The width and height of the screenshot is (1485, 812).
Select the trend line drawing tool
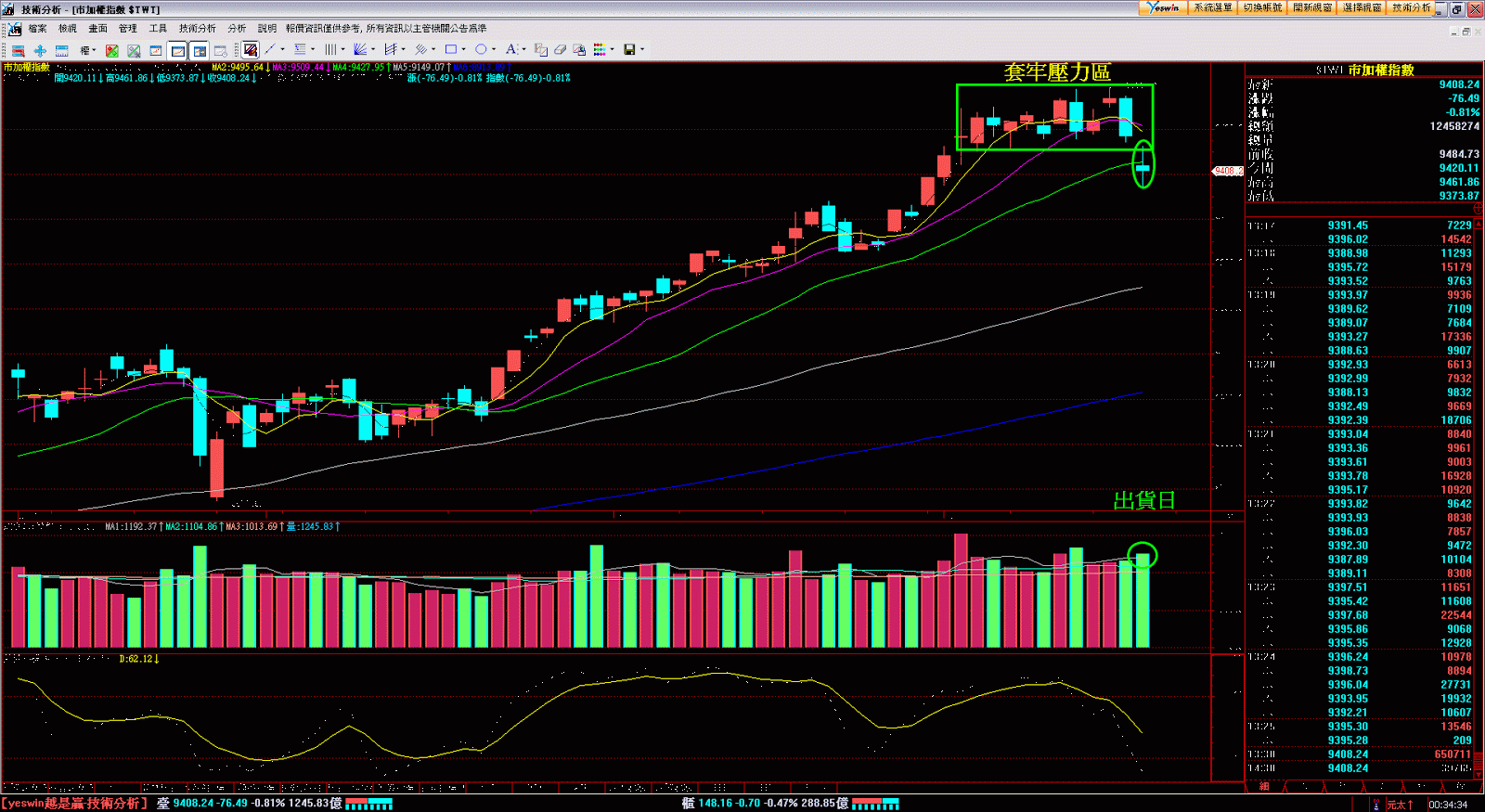coord(270,50)
